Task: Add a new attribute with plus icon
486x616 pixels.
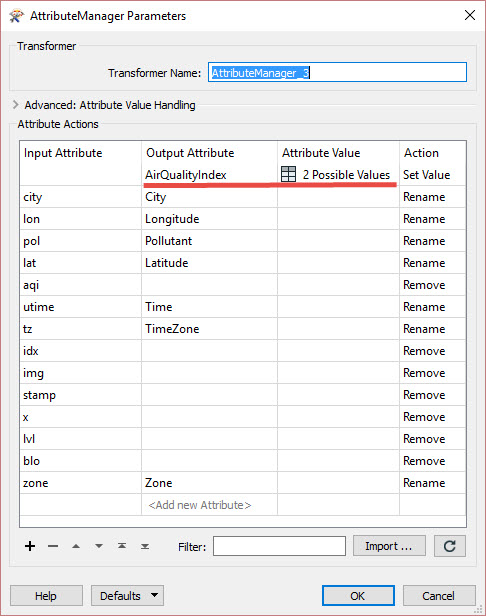Action: click(30, 546)
